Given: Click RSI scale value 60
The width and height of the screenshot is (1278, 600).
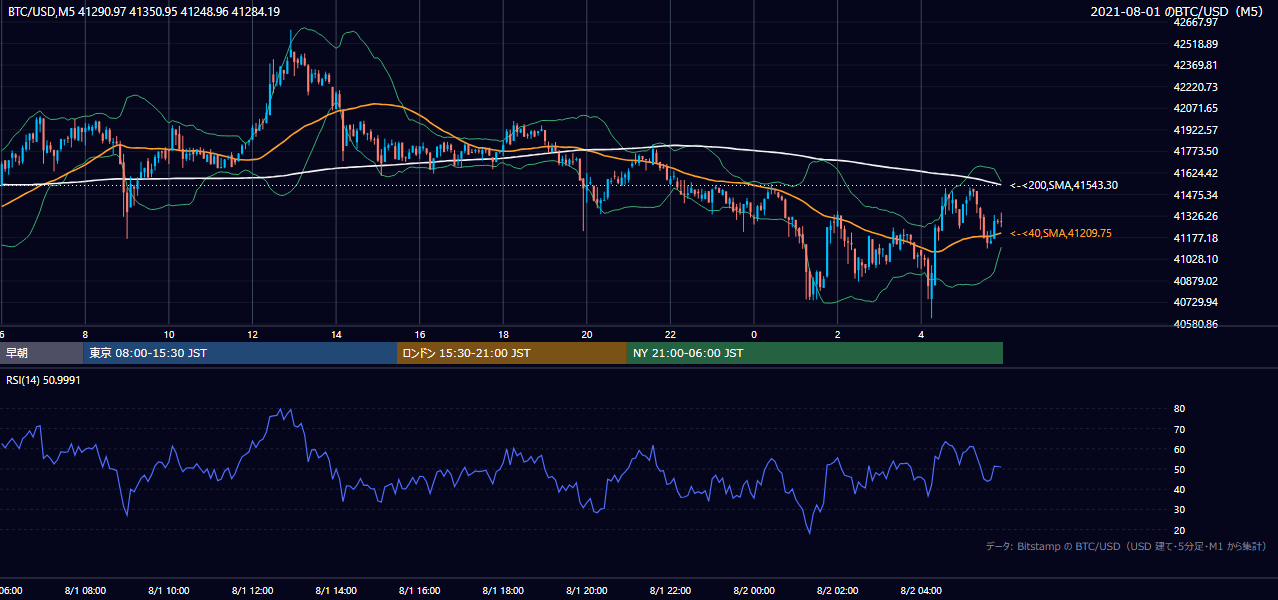Looking at the screenshot, I should [1180, 449].
